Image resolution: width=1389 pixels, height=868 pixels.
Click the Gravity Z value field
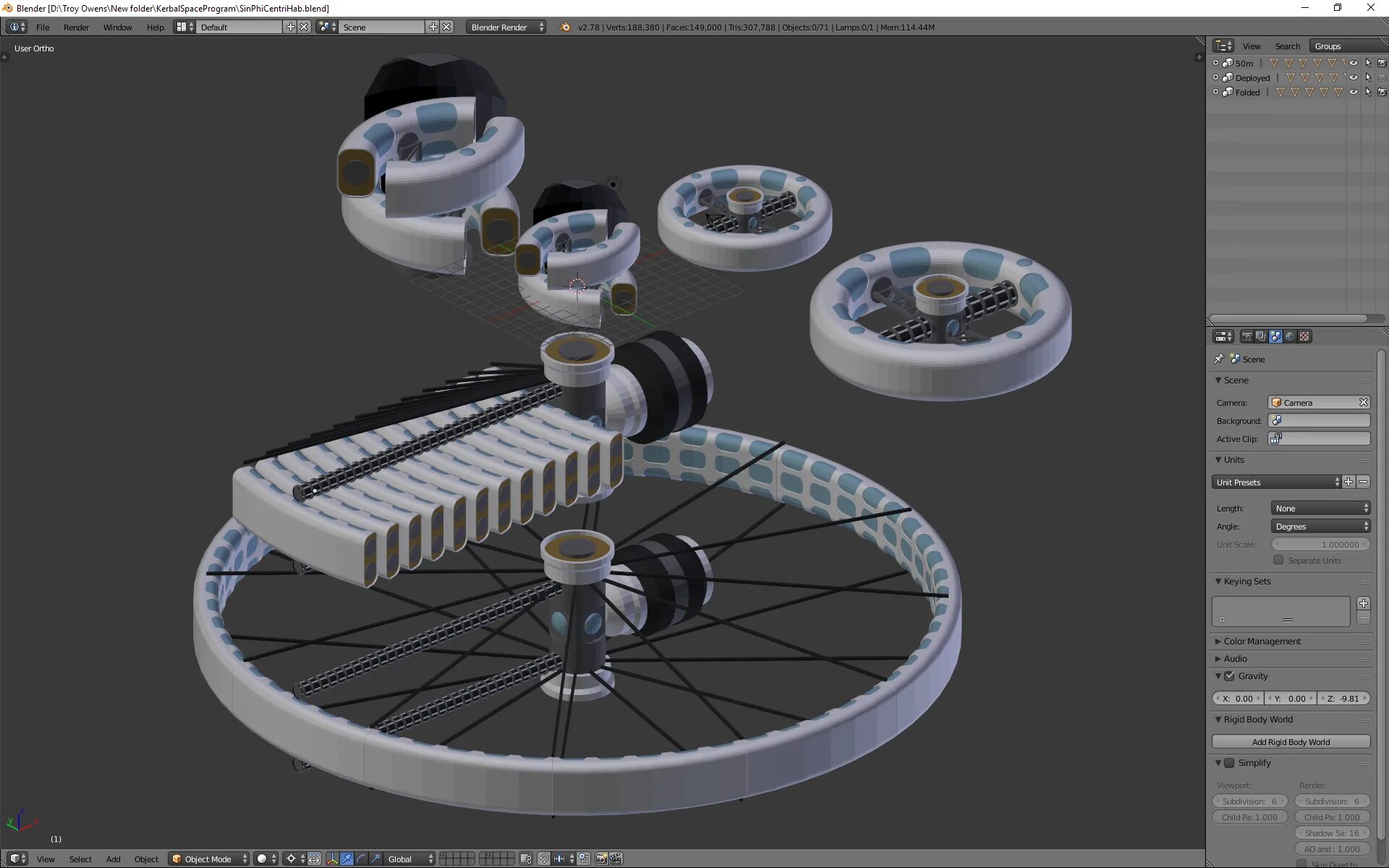pos(1344,698)
